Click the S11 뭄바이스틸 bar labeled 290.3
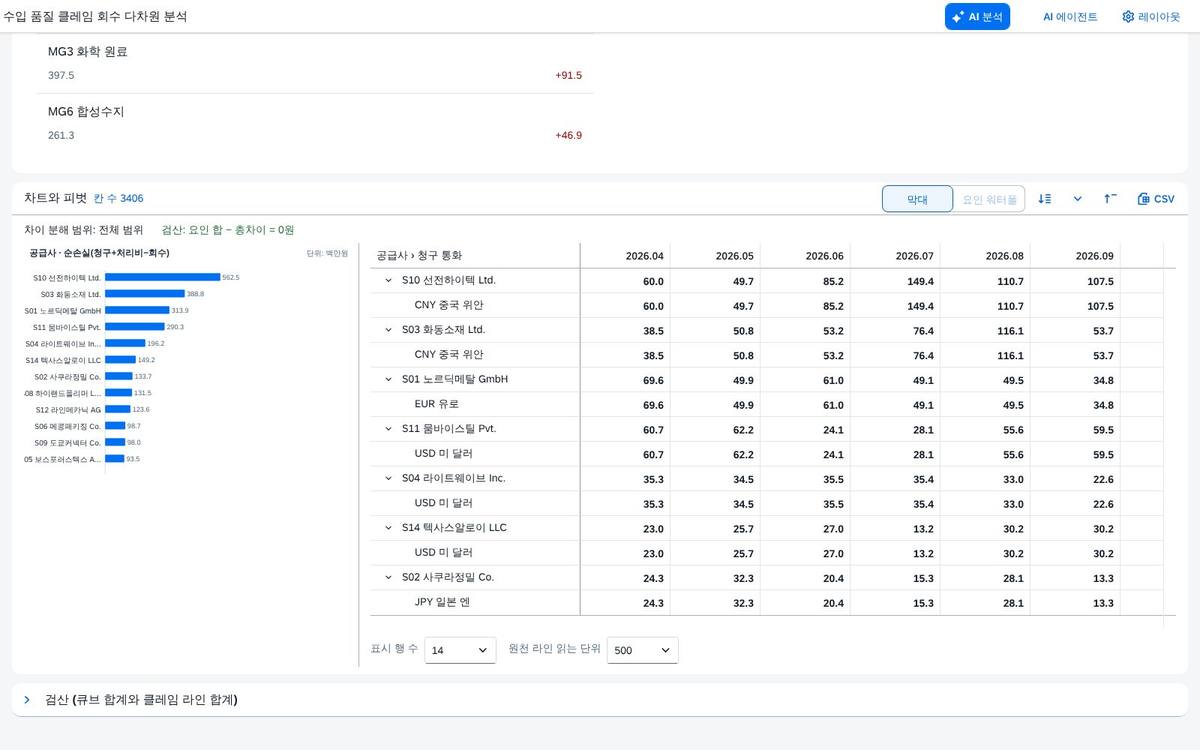Viewport: 1200px width, 750px height. click(135, 327)
